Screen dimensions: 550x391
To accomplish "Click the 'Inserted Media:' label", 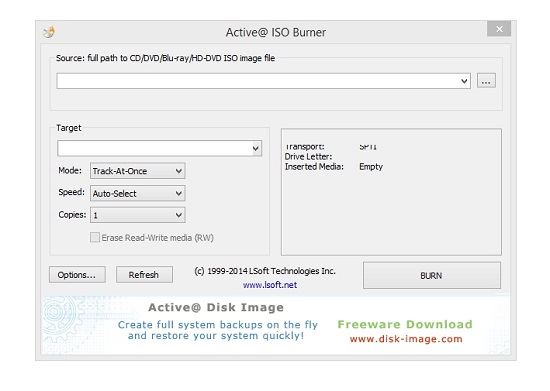I will coord(314,167).
